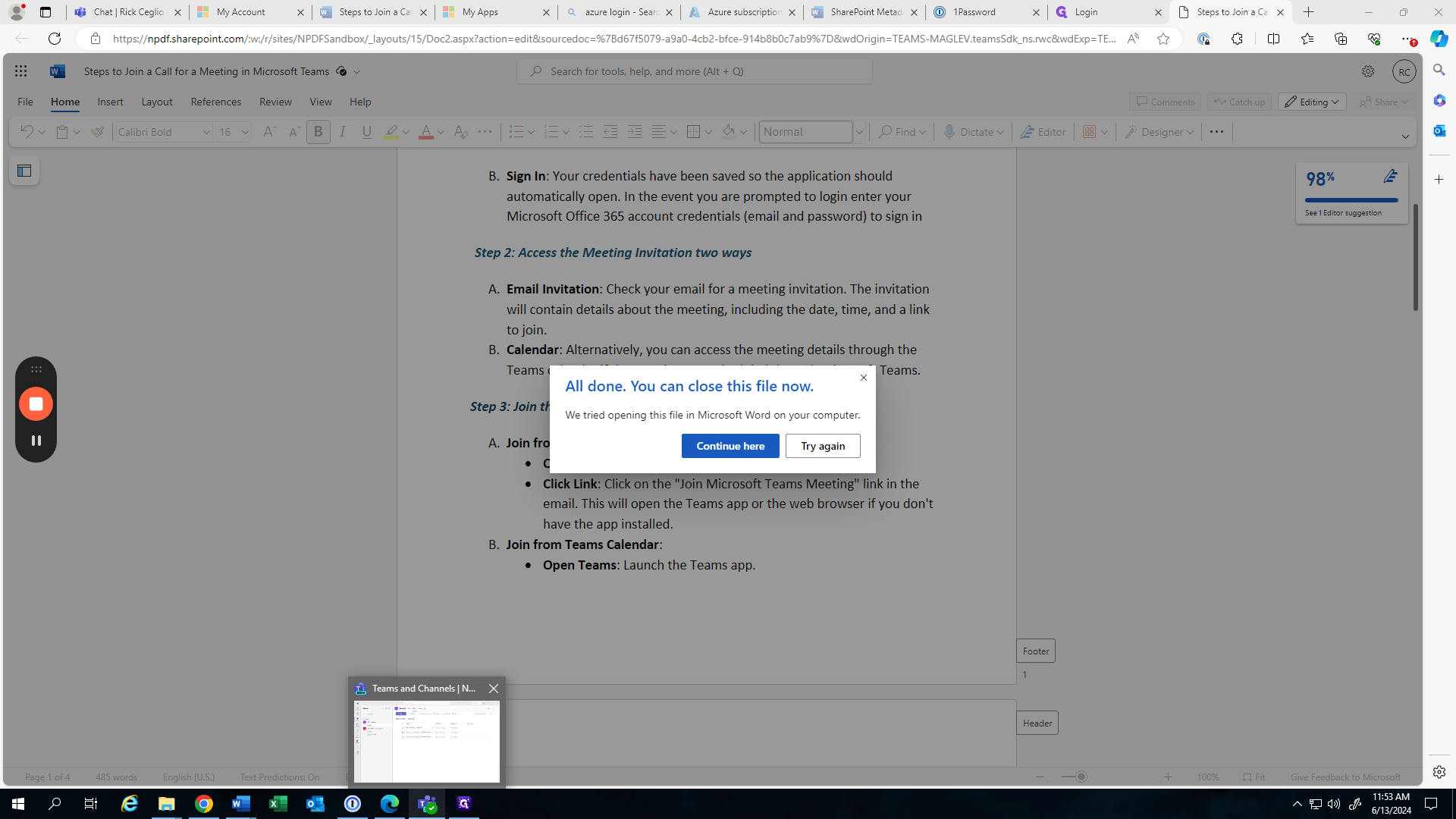1456x819 pixels.
Task: Toggle Bold formatting
Action: pyautogui.click(x=318, y=132)
